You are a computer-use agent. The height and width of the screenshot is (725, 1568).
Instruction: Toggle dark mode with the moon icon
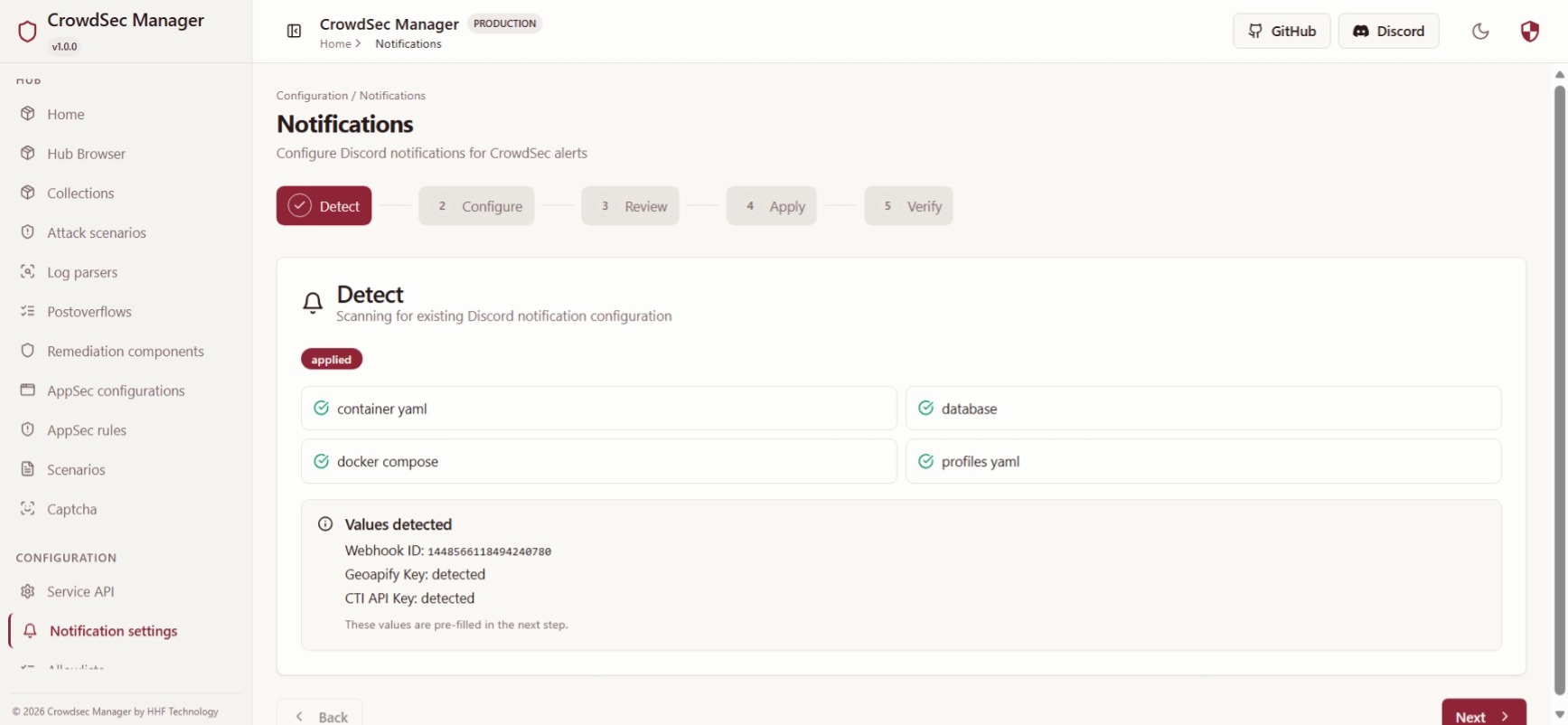pyautogui.click(x=1480, y=32)
